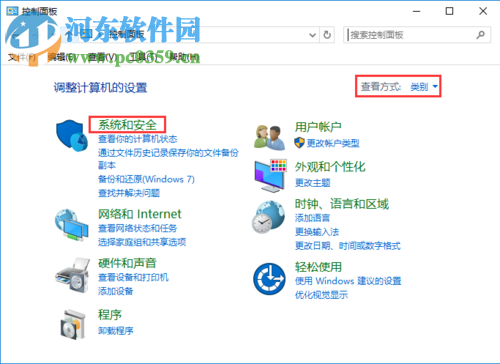
Task: Click 更改帐户类型 link
Action: click(333, 143)
